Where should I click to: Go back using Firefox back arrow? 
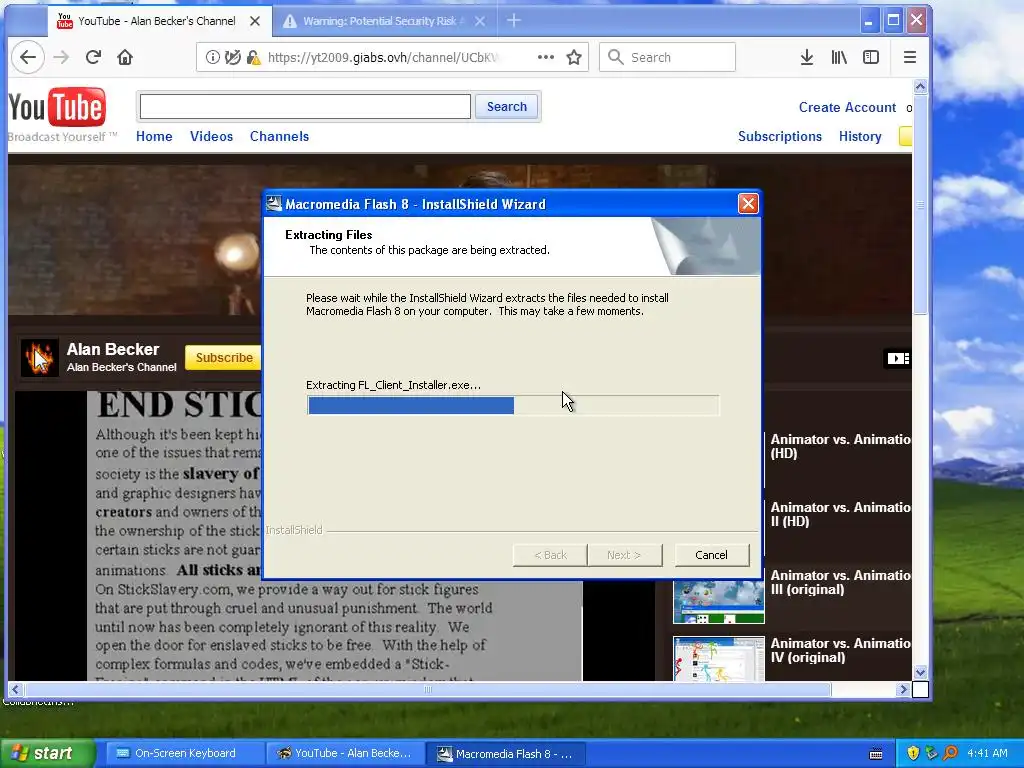pos(27,57)
